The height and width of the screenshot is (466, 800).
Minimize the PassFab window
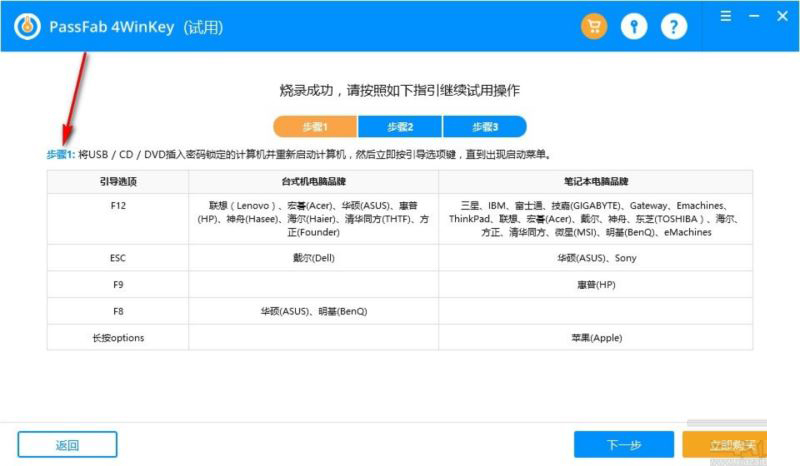click(754, 16)
